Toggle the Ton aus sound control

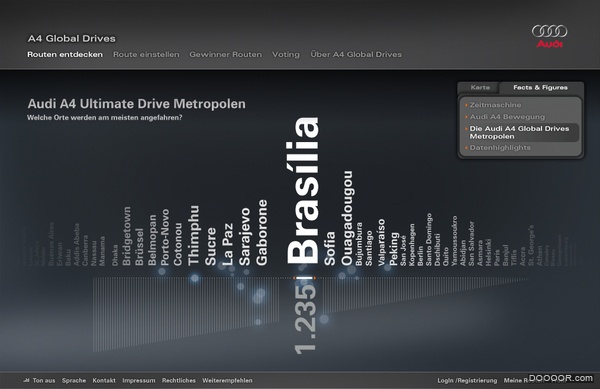tap(39, 380)
